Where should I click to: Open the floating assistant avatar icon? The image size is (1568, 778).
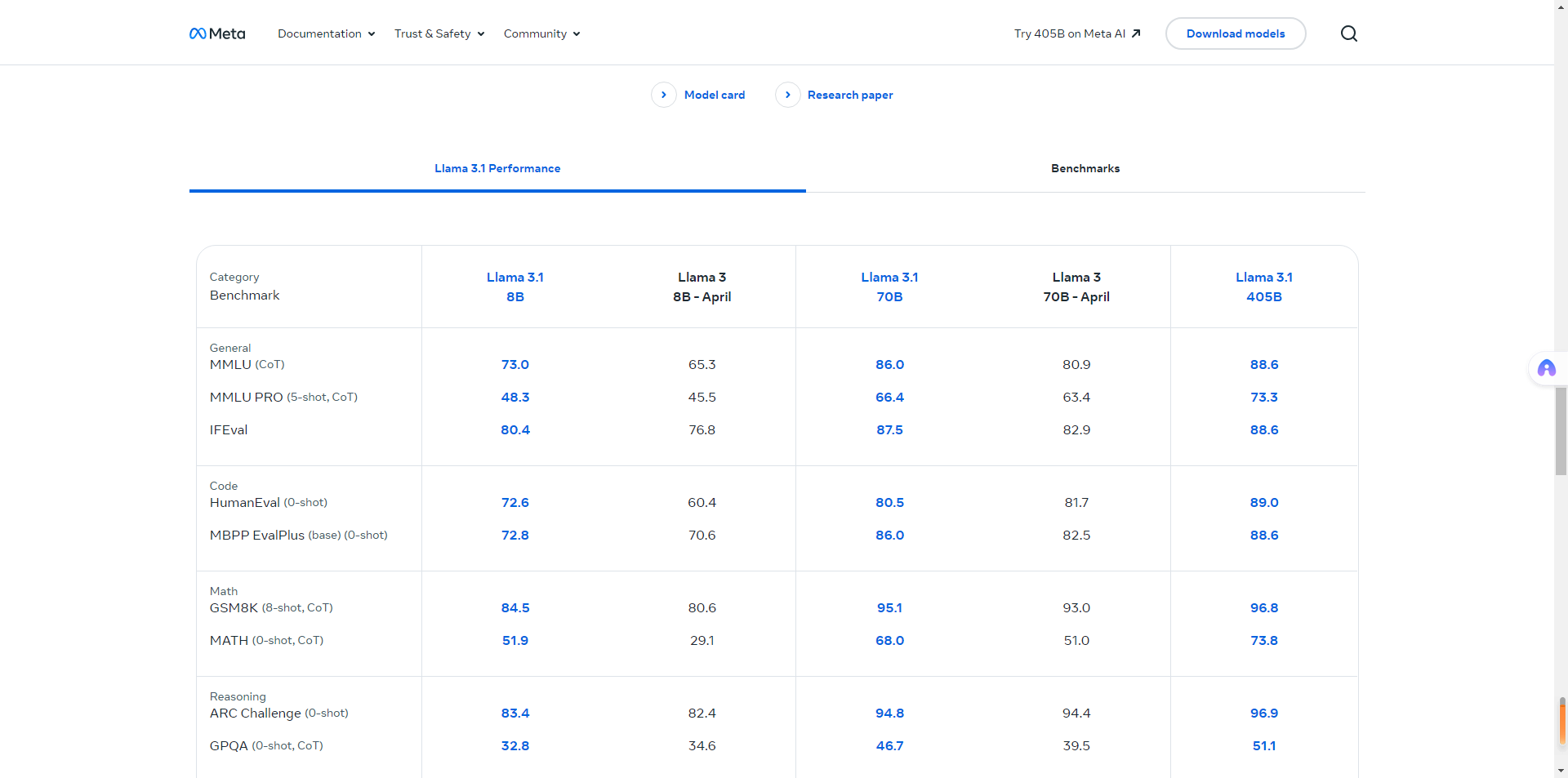pyautogui.click(x=1546, y=368)
